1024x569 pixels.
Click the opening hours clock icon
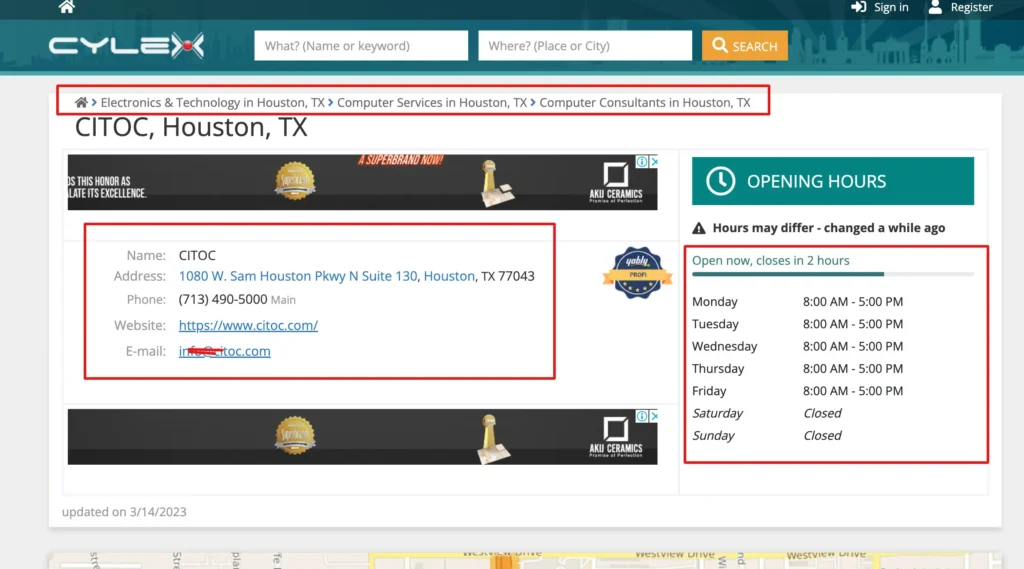[x=720, y=181]
